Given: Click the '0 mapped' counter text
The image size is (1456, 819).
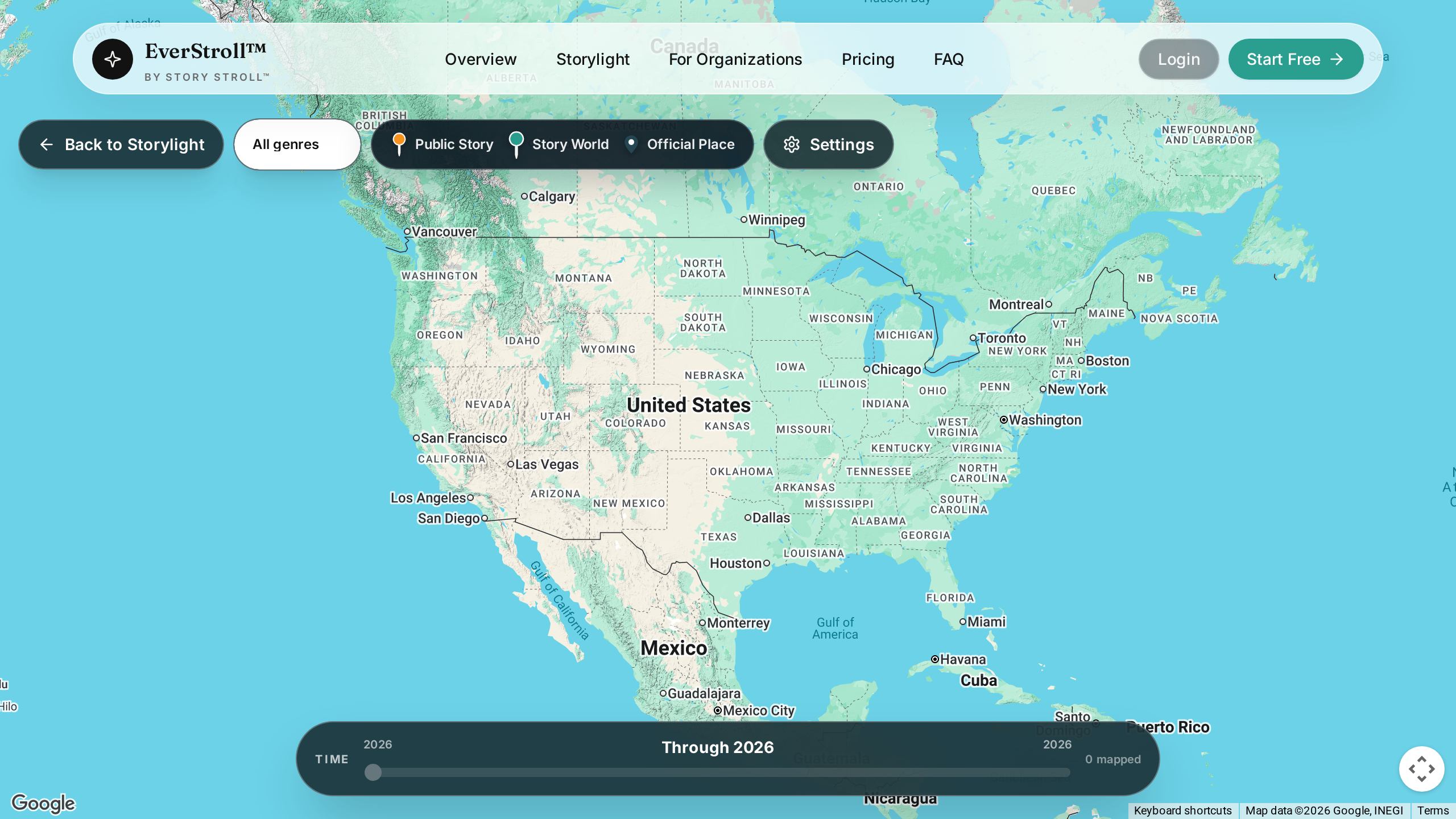Looking at the screenshot, I should pyautogui.click(x=1112, y=759).
